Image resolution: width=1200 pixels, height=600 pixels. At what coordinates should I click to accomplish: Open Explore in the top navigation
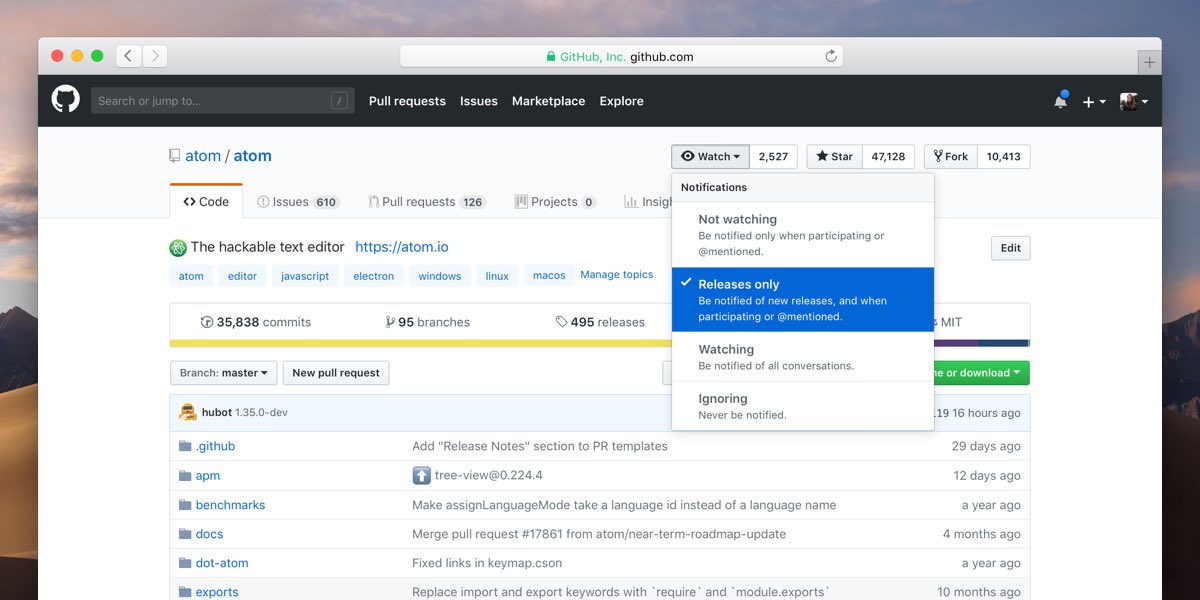[x=622, y=101]
